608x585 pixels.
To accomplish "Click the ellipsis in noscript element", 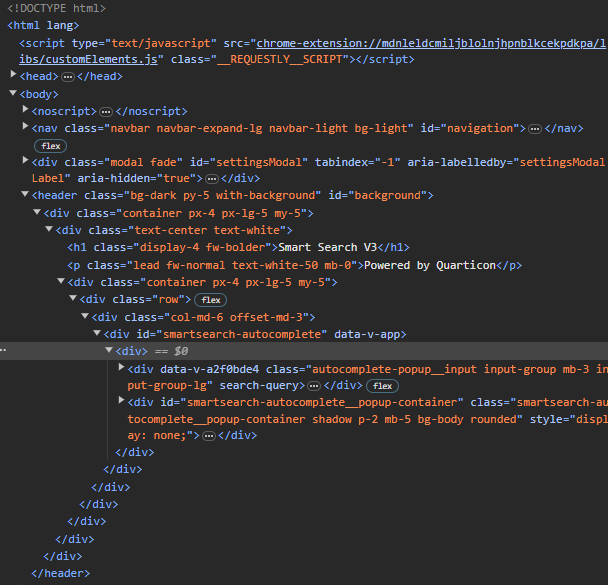I will pyautogui.click(x=106, y=112).
